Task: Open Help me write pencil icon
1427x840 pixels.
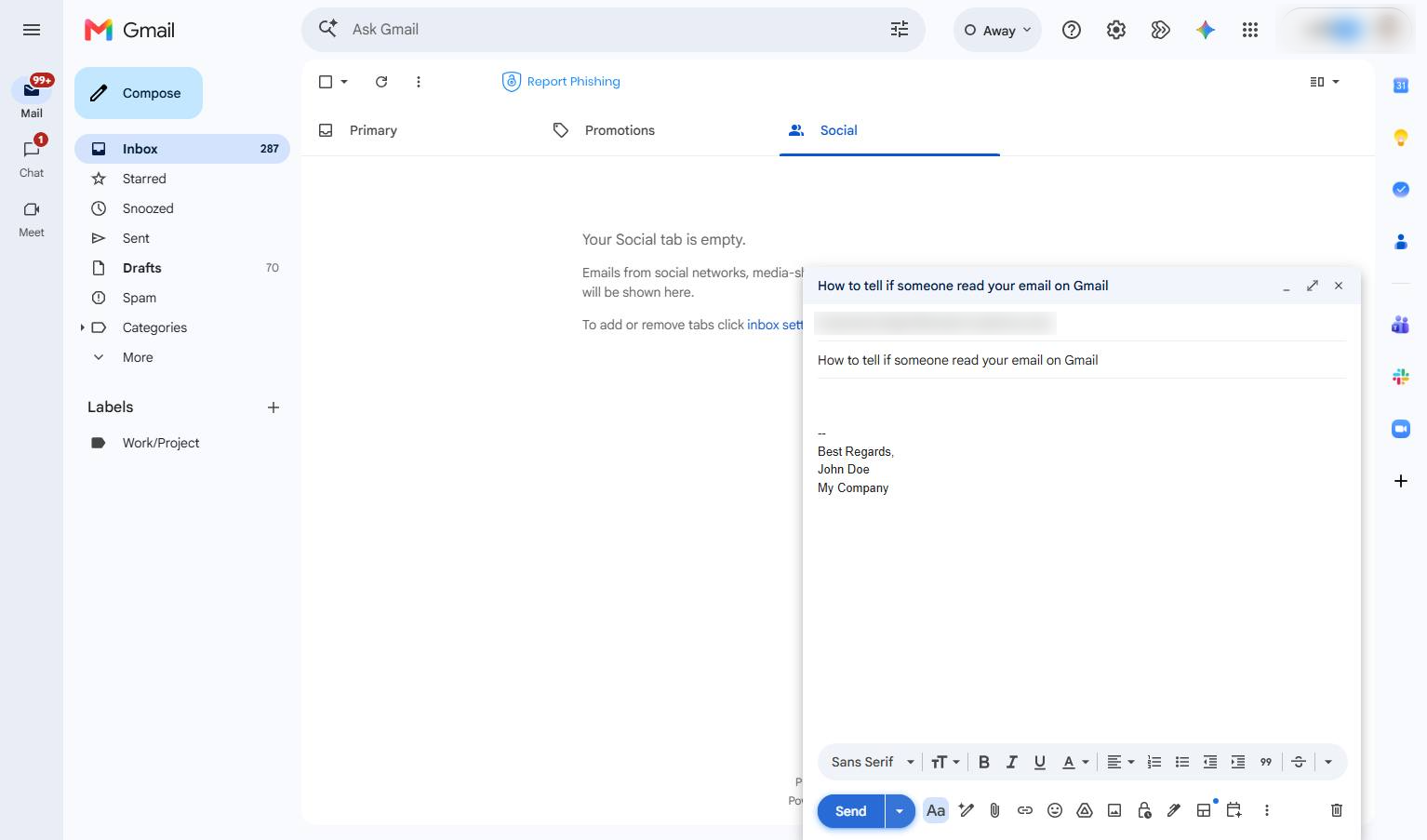Action: [967, 810]
